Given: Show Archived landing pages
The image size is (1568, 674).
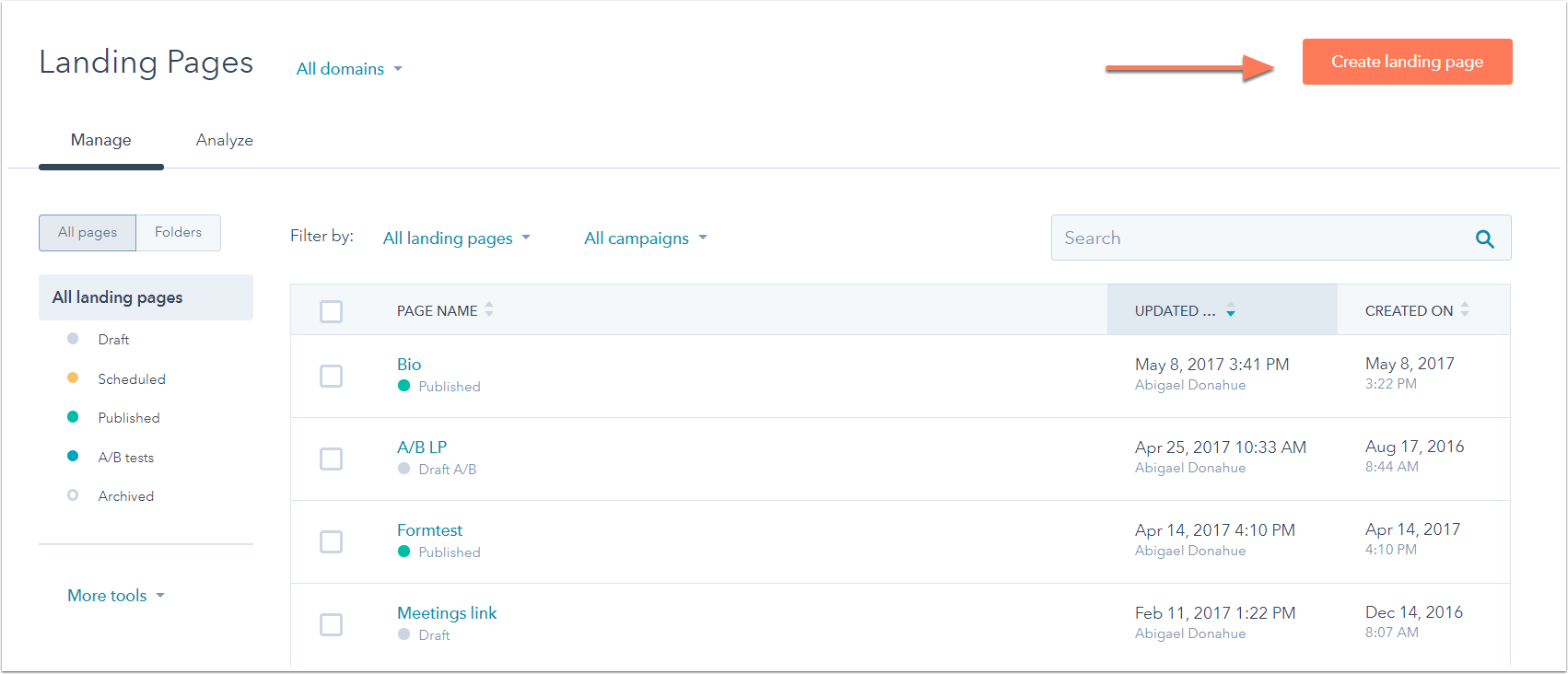Looking at the screenshot, I should click(125, 496).
